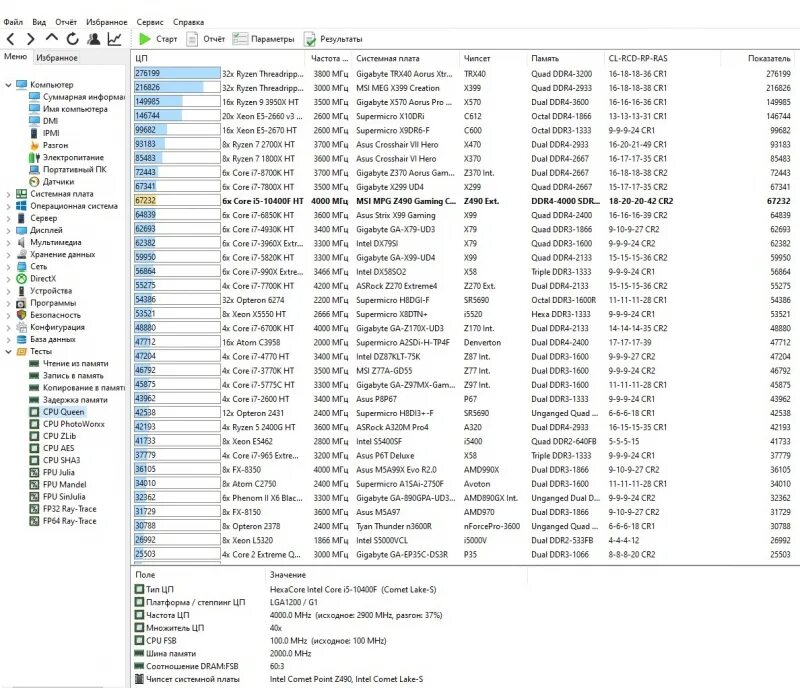This screenshot has width=800, height=688.
Task: Open the user profile icon in toolbar
Action: click(93, 39)
